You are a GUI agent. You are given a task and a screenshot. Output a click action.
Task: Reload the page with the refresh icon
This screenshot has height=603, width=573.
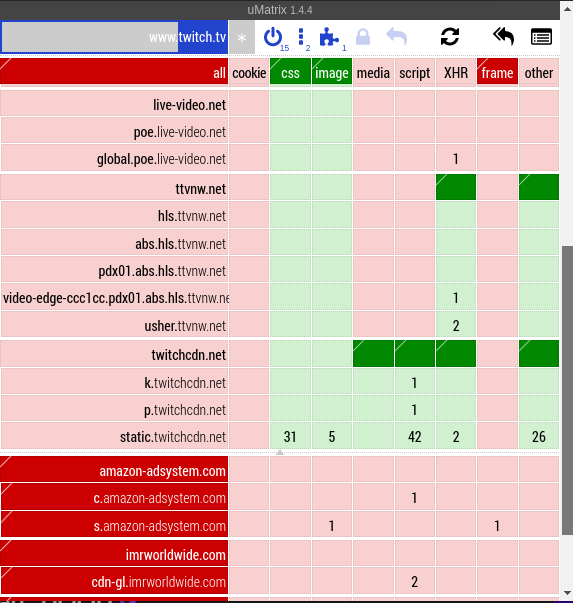coord(450,37)
